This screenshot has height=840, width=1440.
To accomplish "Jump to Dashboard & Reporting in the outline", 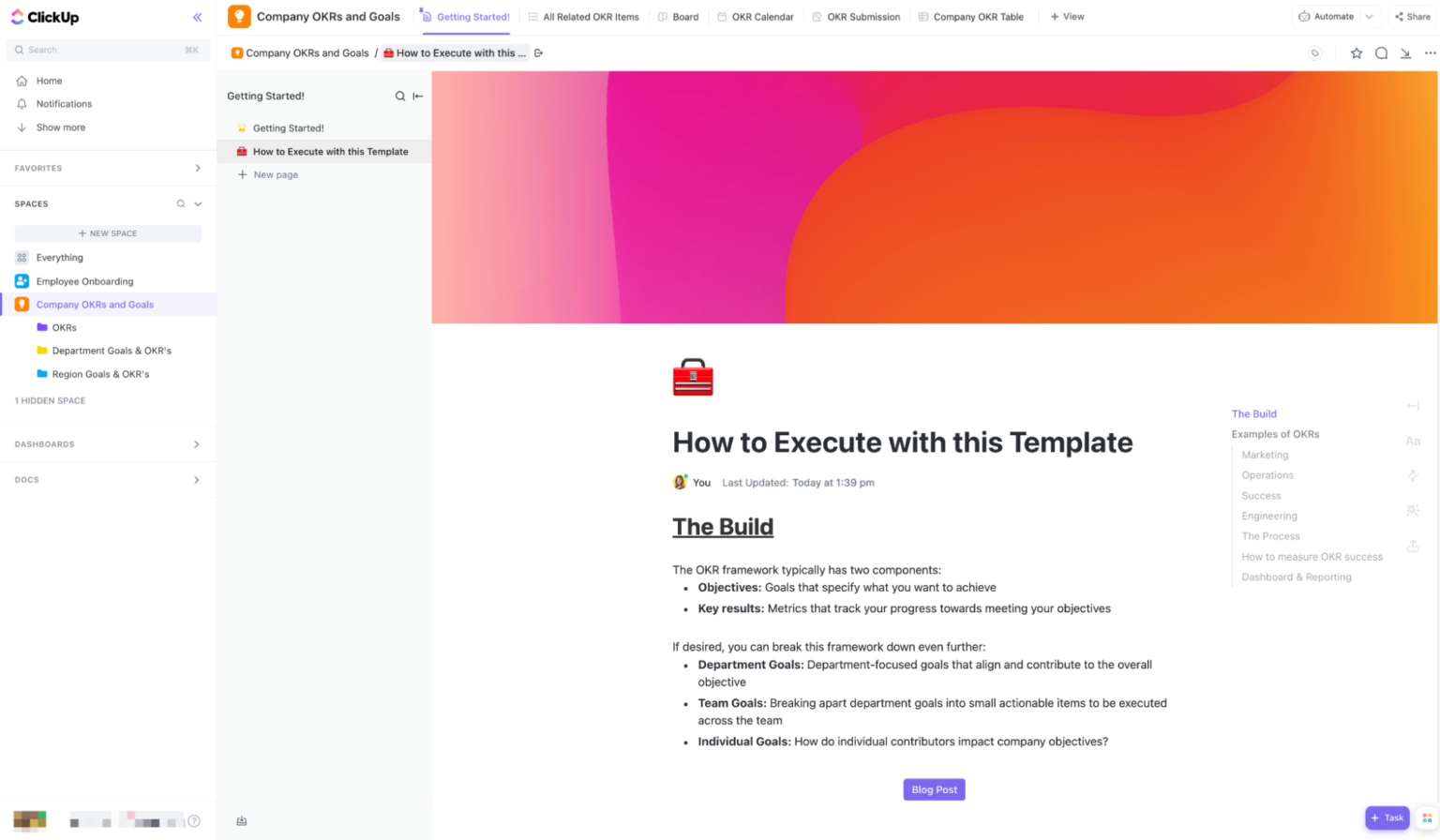I will pos(1297,577).
